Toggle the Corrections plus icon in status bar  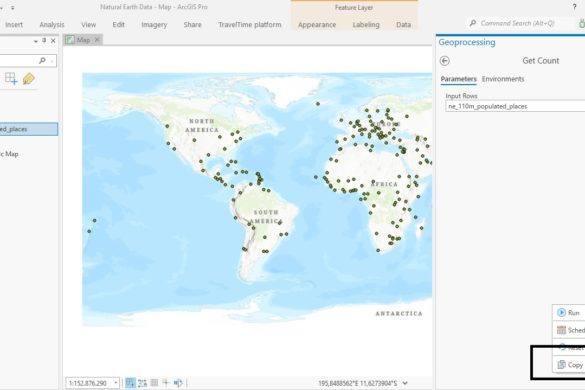click(x=166, y=383)
